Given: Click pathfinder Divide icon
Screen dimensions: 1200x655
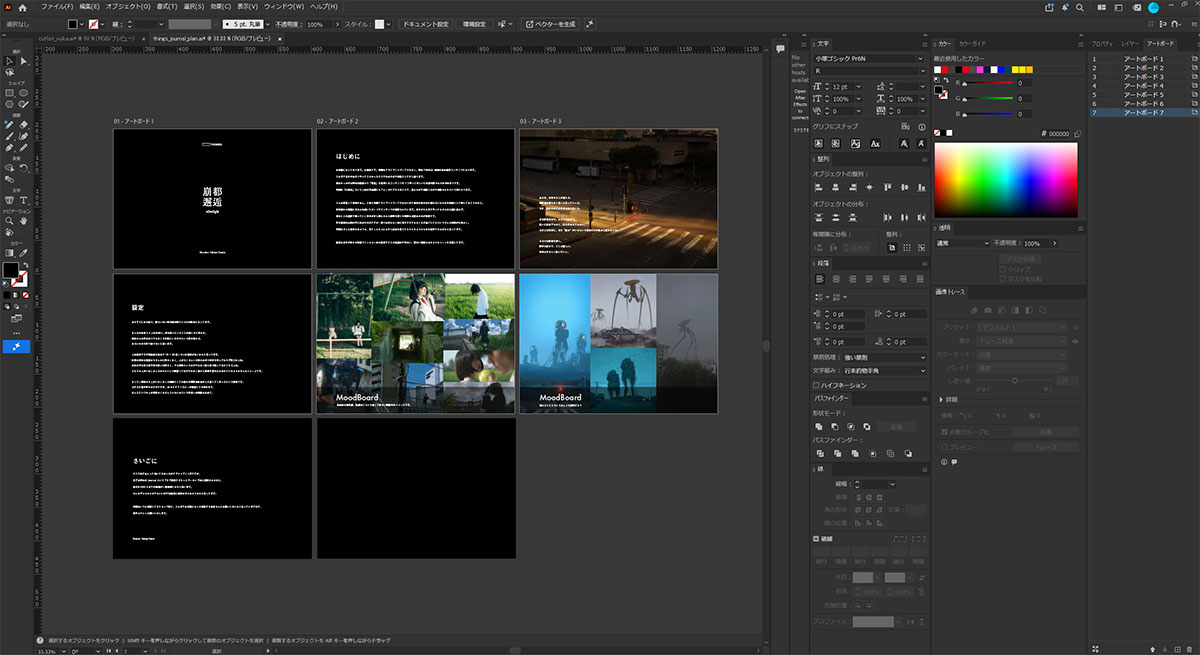Looking at the screenshot, I should point(820,453).
